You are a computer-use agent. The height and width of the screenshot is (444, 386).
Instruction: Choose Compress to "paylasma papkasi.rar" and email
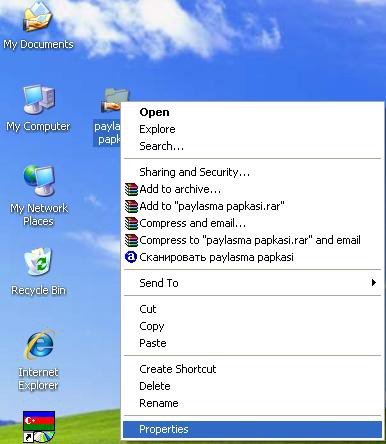click(x=252, y=240)
